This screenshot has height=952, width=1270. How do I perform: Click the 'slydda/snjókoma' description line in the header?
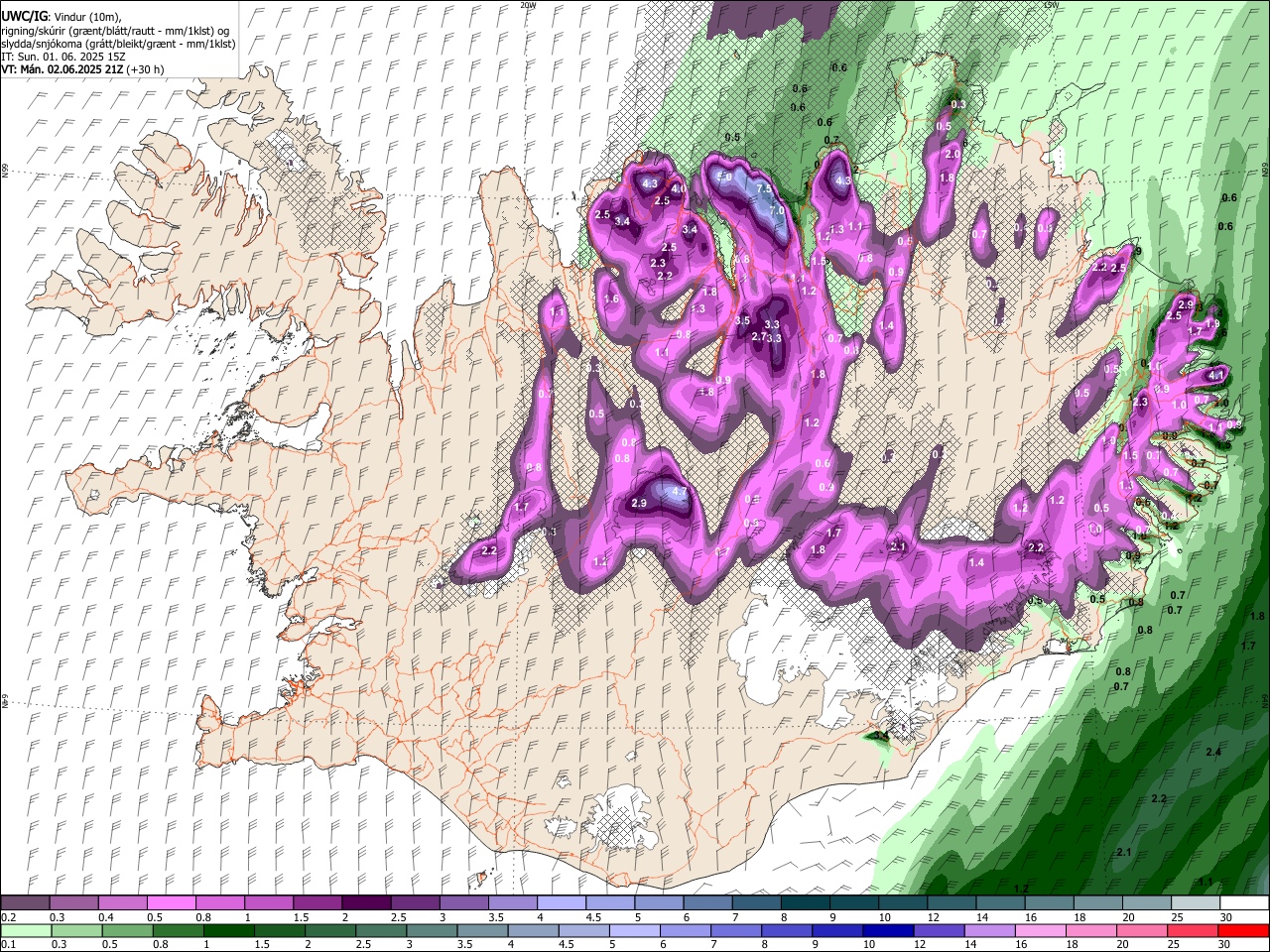point(118,44)
